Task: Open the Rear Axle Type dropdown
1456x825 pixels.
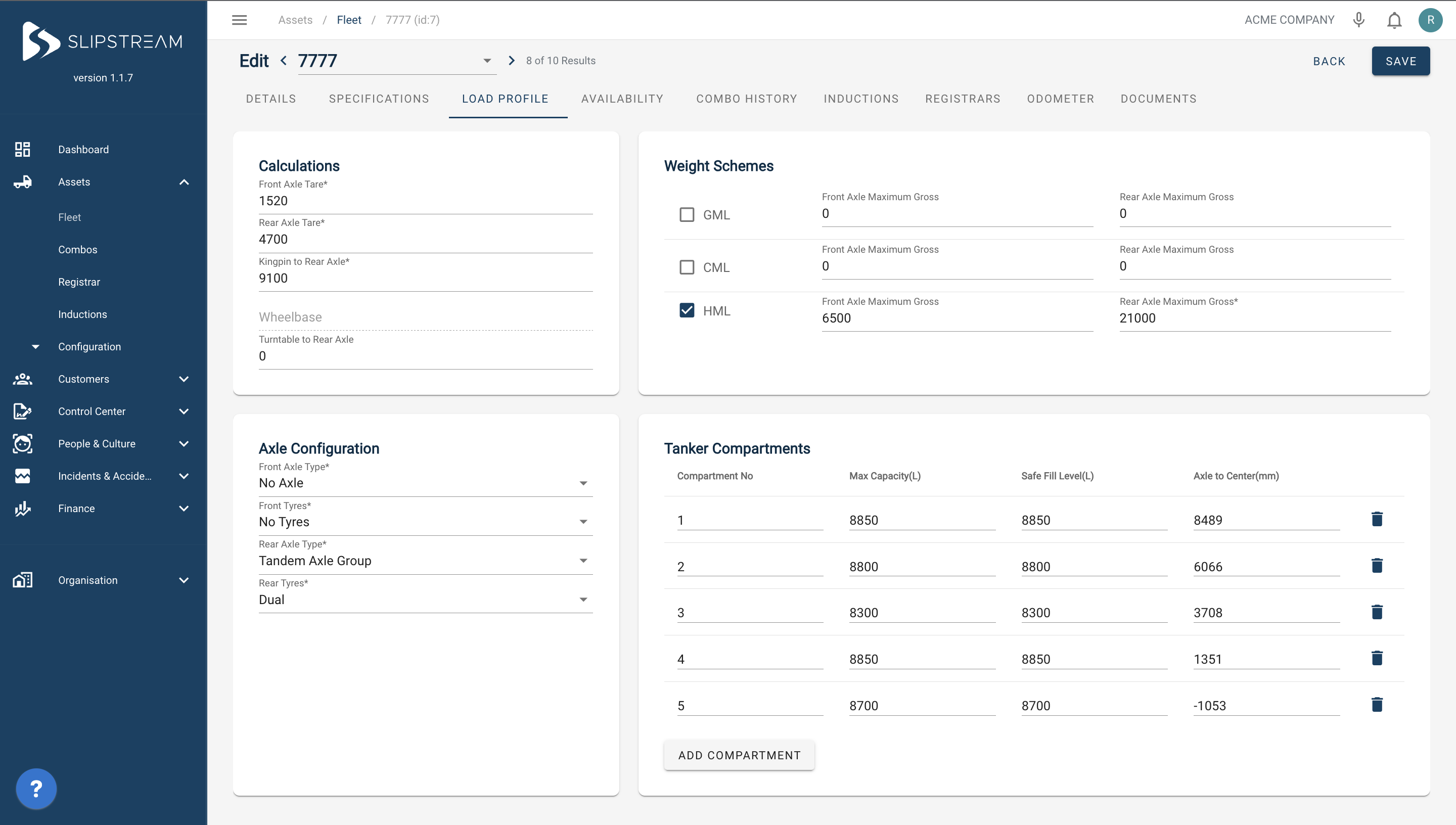Action: pos(425,561)
